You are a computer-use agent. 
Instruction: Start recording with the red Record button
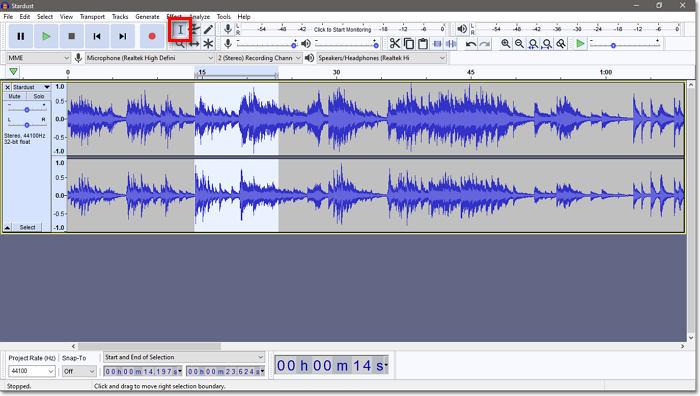click(152, 36)
